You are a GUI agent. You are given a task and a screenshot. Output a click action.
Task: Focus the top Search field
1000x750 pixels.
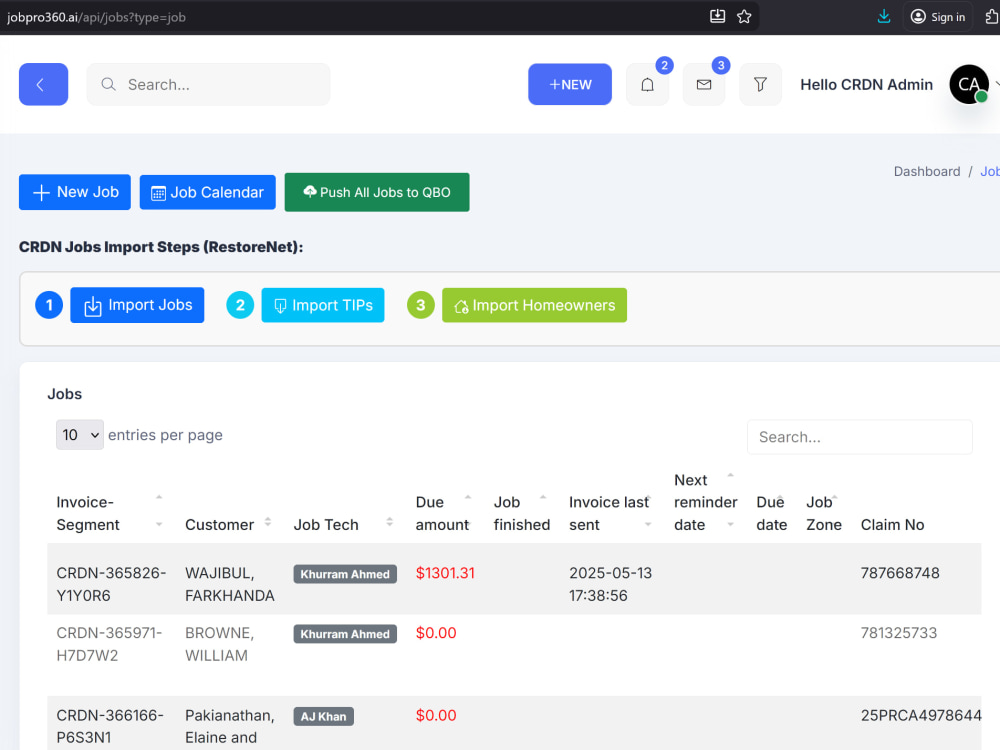click(209, 84)
